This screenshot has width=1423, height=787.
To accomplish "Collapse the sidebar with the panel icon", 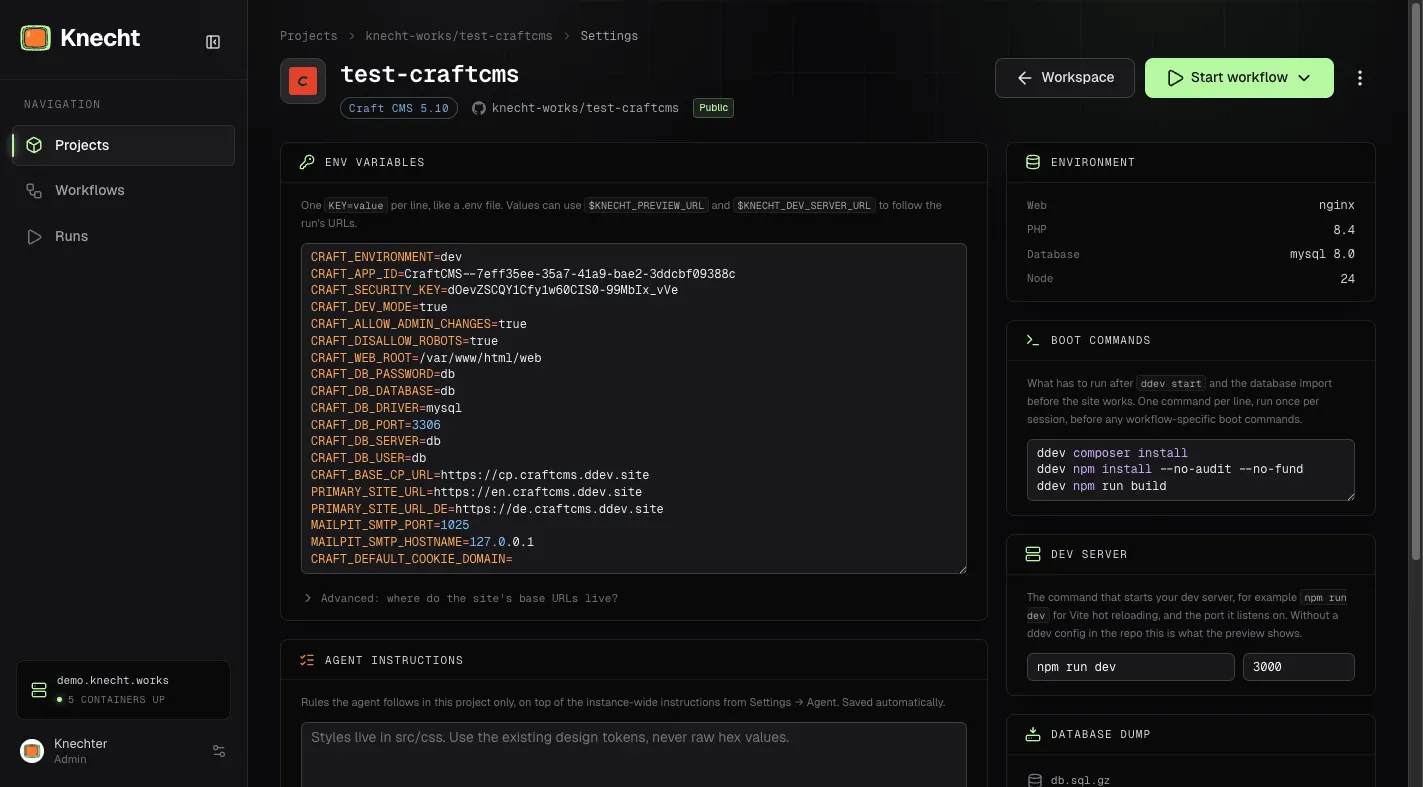I will [213, 42].
